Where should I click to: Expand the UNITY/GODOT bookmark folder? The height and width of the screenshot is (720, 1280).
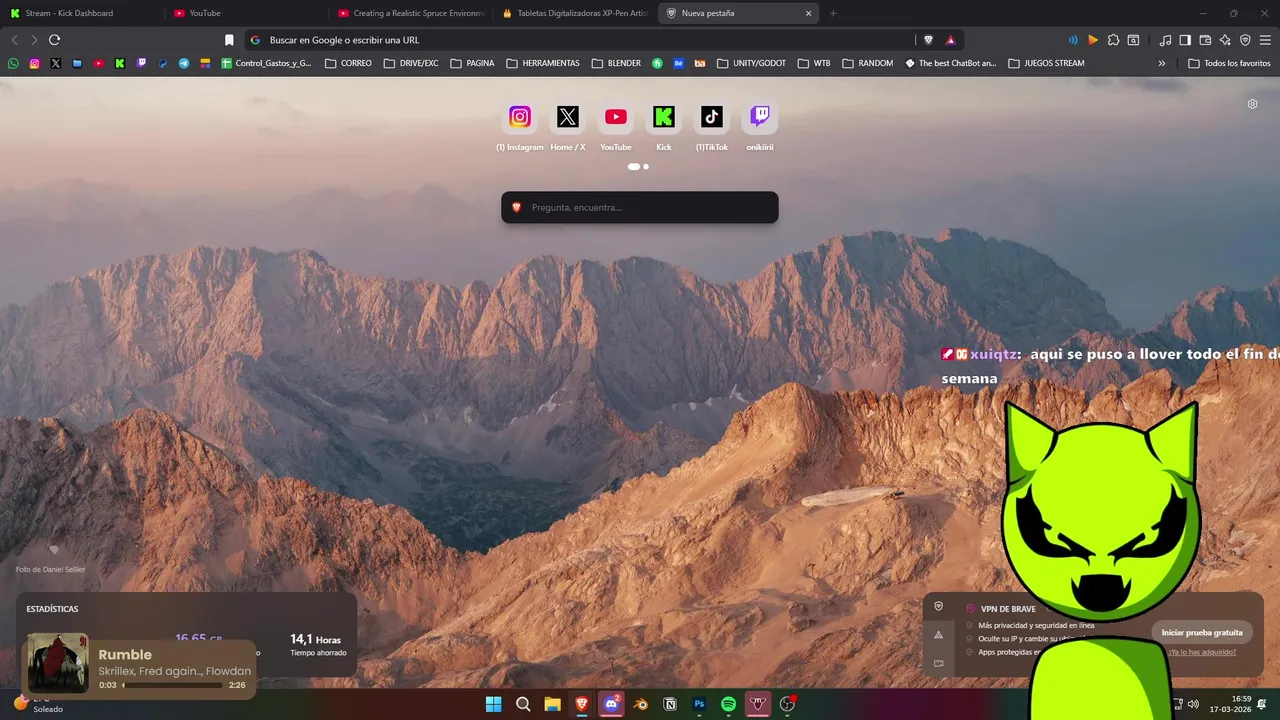(752, 63)
